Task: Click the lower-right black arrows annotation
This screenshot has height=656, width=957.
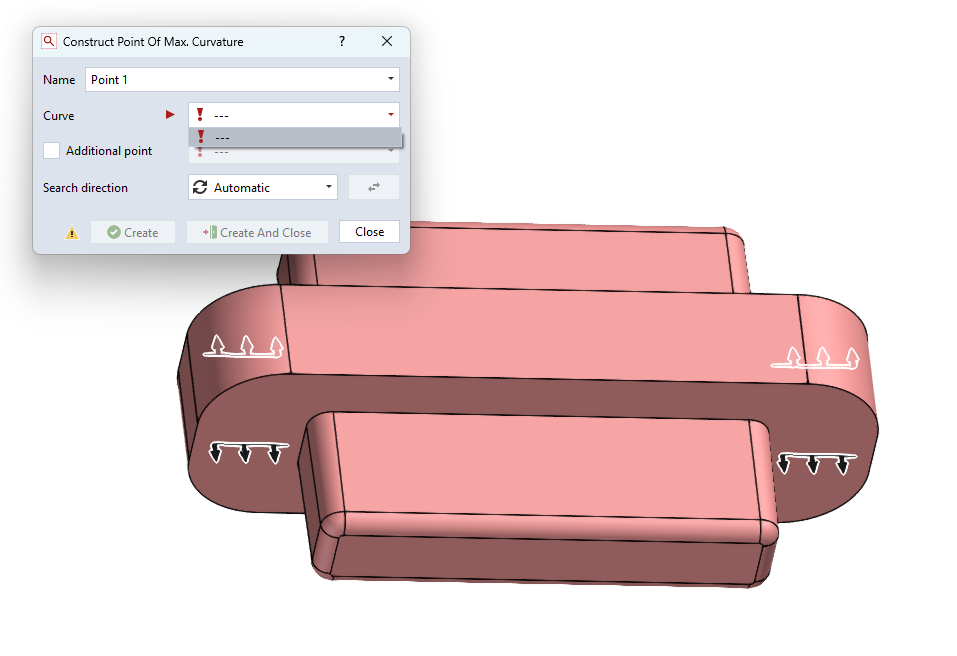Action: 816,463
